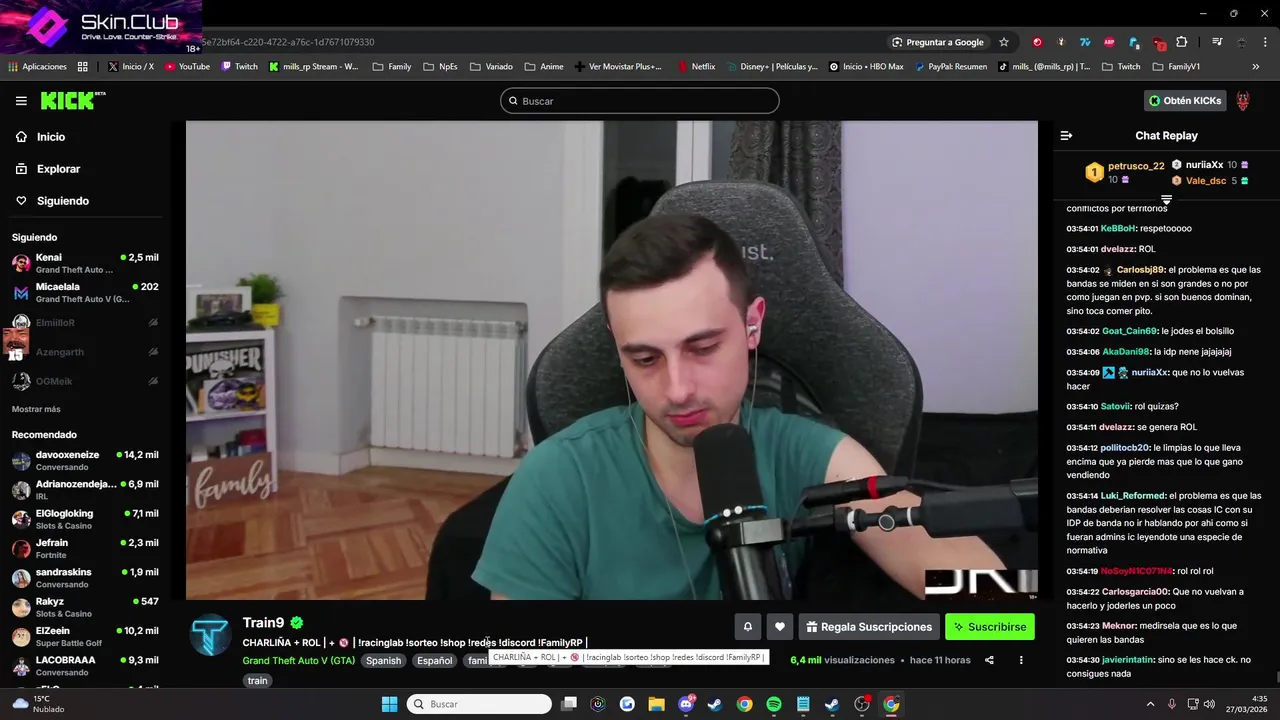Share the Train9 video
This screenshot has height=720, width=1280.
click(989, 660)
